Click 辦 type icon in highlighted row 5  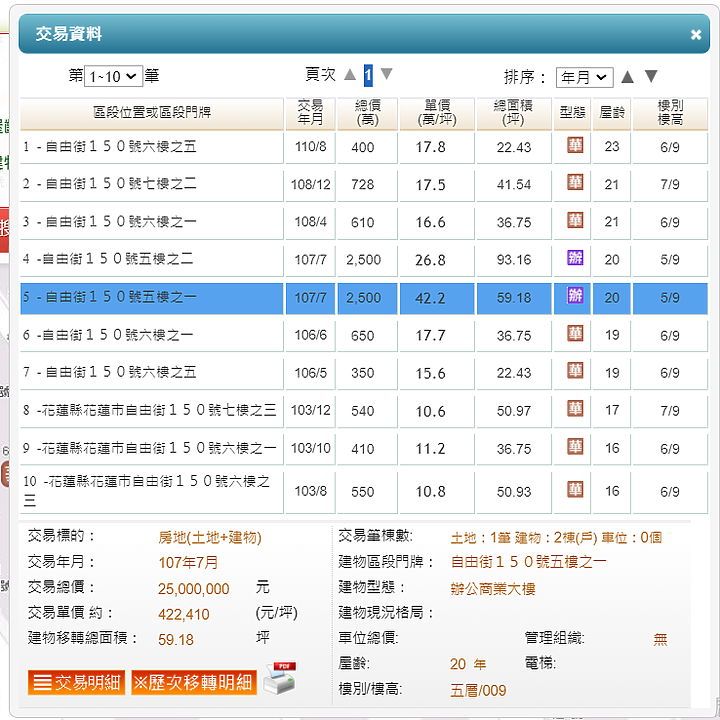click(575, 295)
